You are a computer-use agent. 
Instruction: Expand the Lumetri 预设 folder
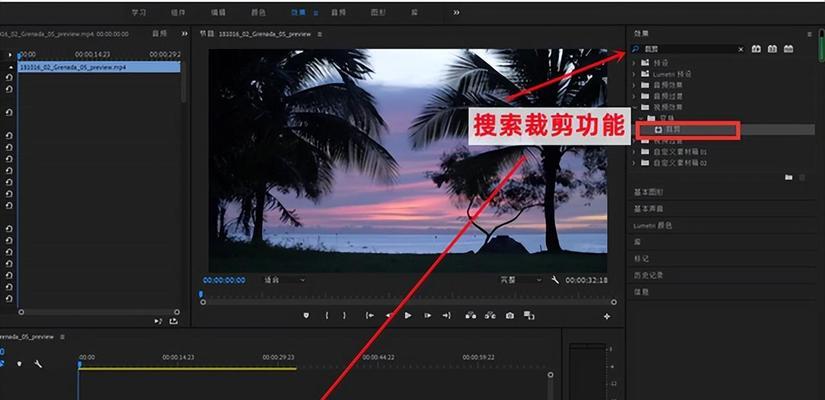pyautogui.click(x=633, y=74)
